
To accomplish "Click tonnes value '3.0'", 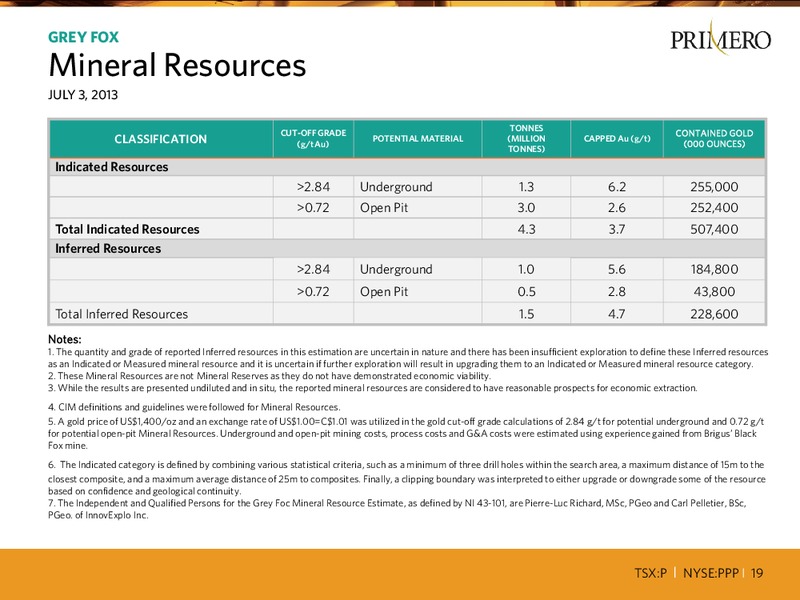I will tap(526, 208).
